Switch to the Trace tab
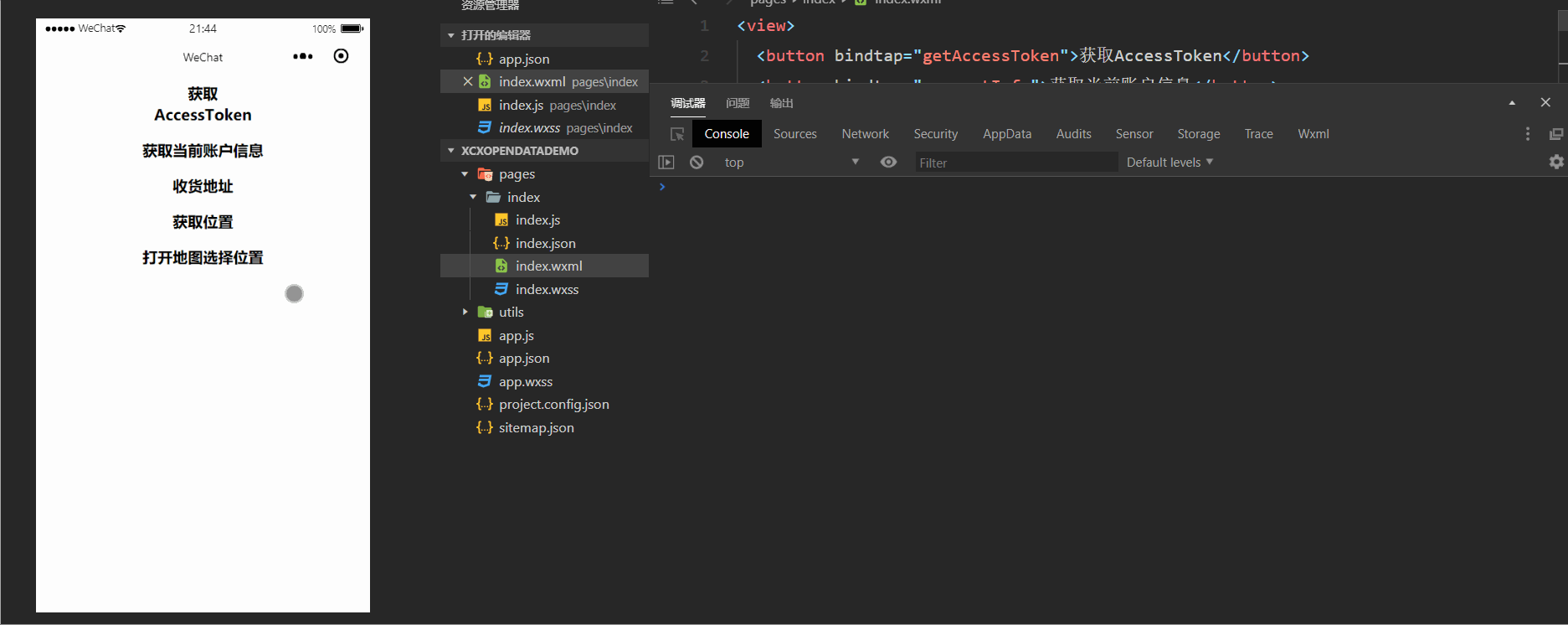The image size is (1568, 625). 1258,134
